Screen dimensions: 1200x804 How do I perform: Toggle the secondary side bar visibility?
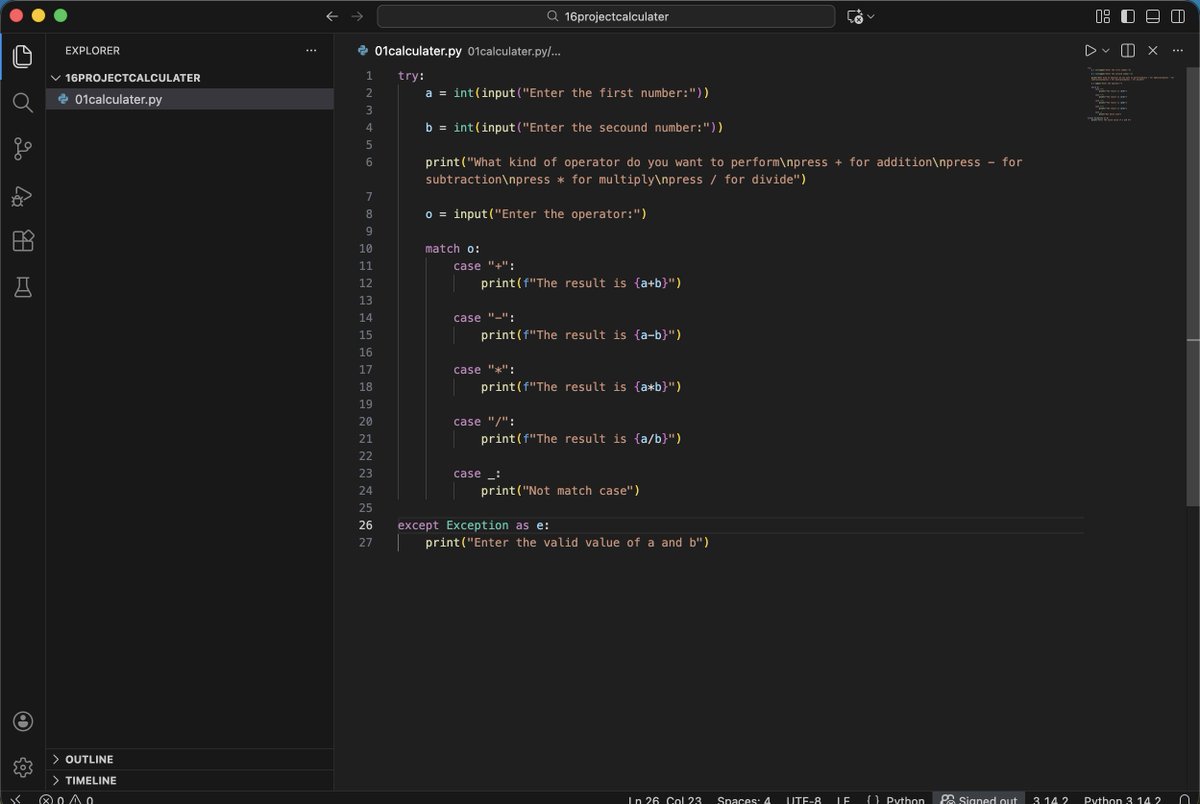coord(1176,16)
